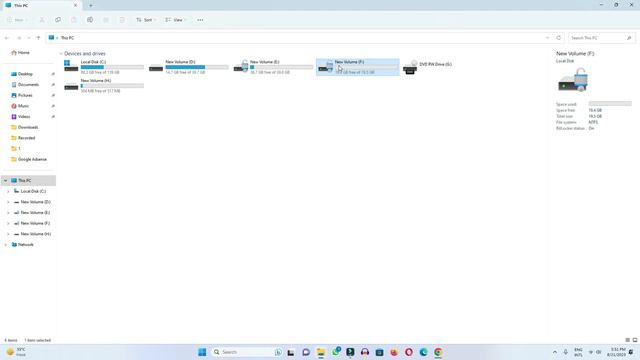Image resolution: width=640 pixels, height=360 pixels.
Task: Expand Local Disk (C:) in navigation tree
Action: (x=8, y=191)
